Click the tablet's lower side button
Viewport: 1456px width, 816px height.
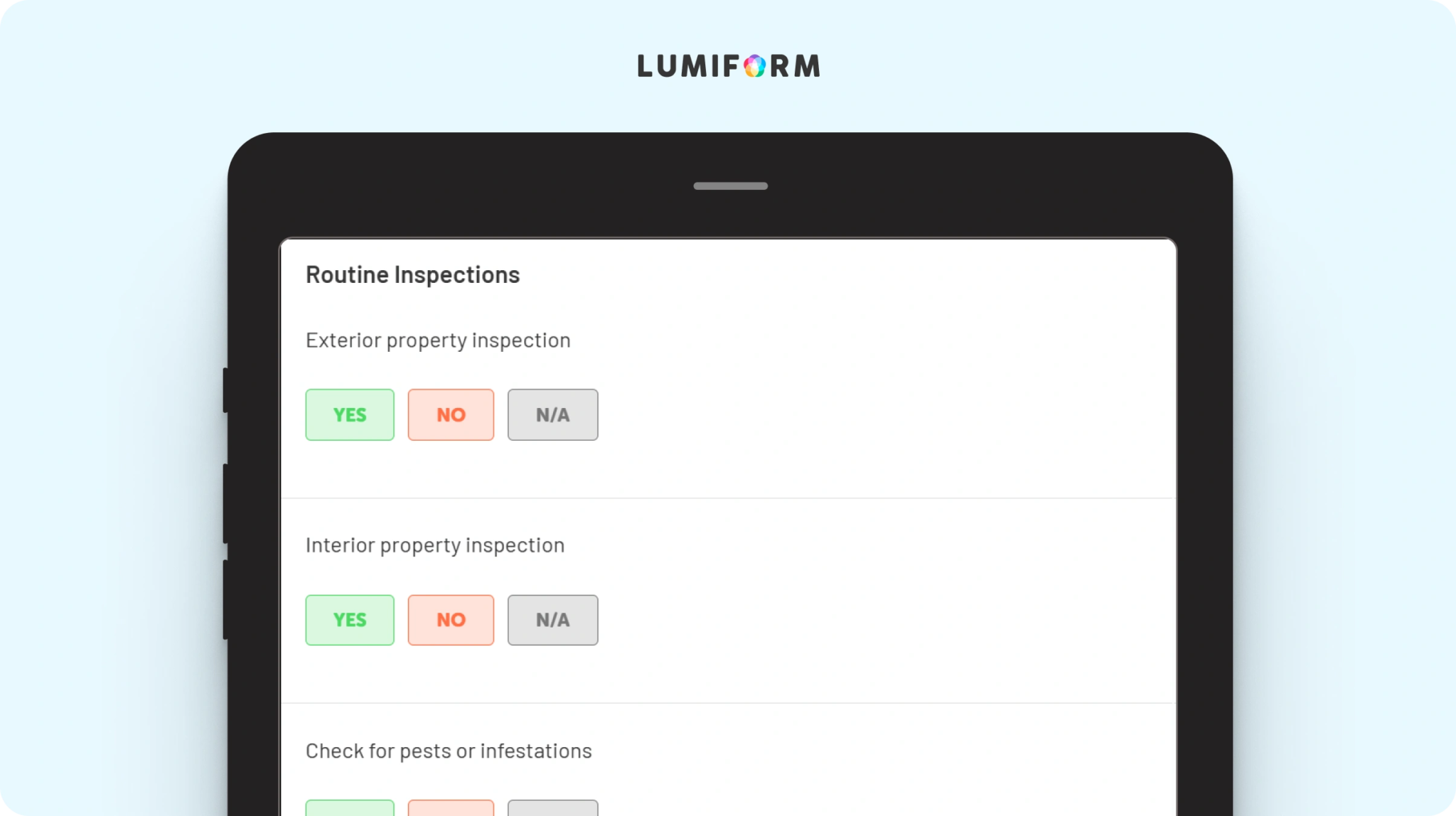(x=225, y=600)
